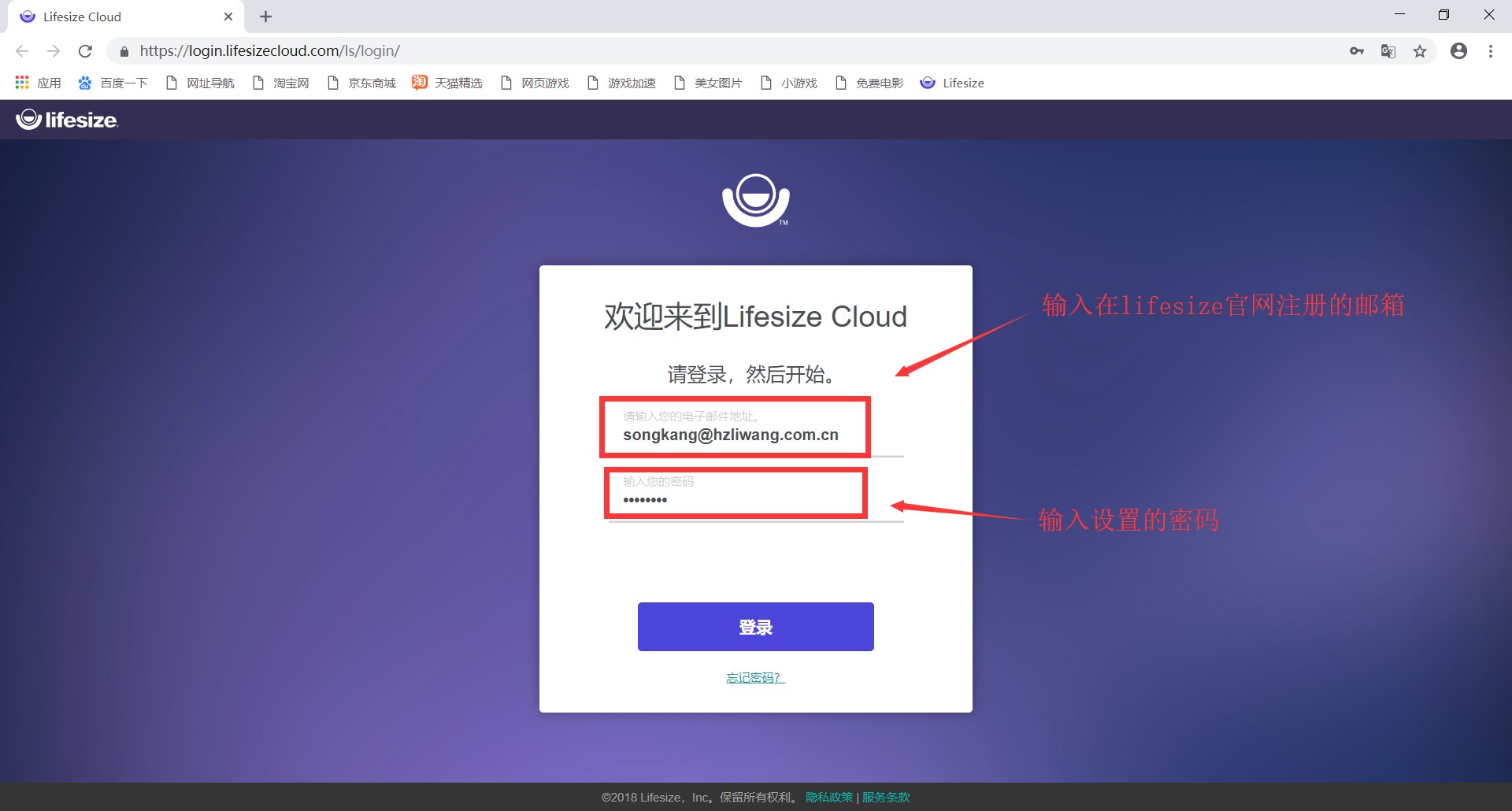Click the translate page icon
This screenshot has width=1512, height=811.
[1388, 51]
